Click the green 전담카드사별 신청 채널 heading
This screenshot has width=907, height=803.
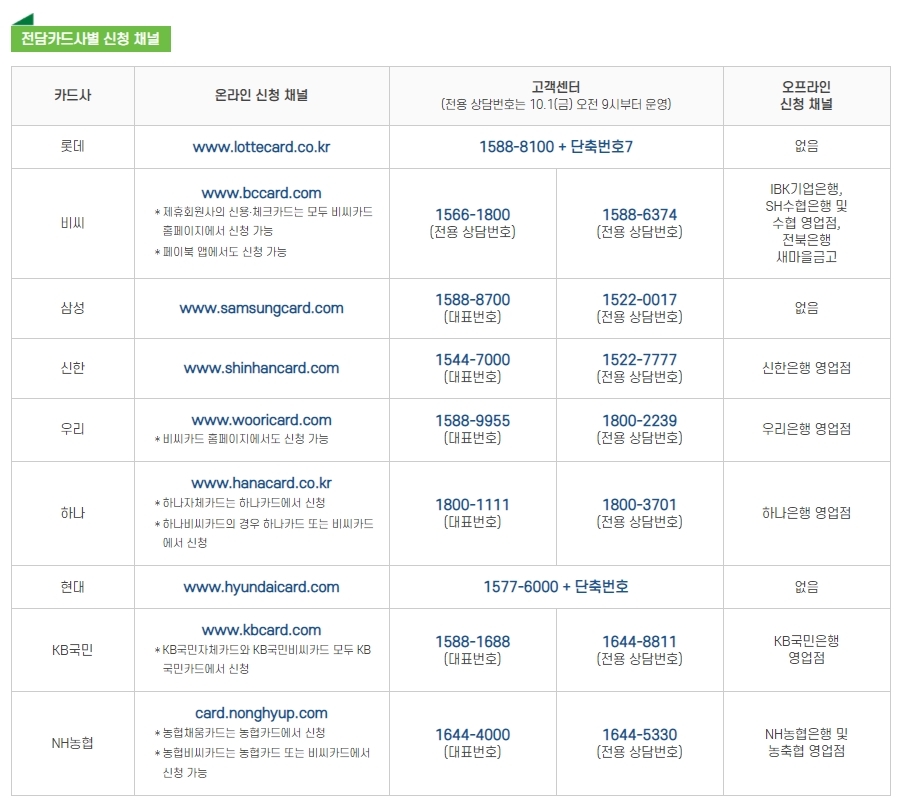(91, 39)
